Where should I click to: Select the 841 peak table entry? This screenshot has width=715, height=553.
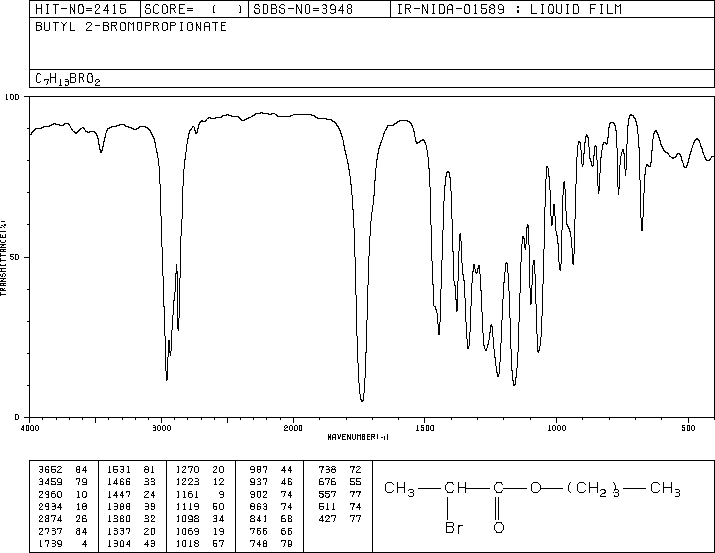click(271, 519)
